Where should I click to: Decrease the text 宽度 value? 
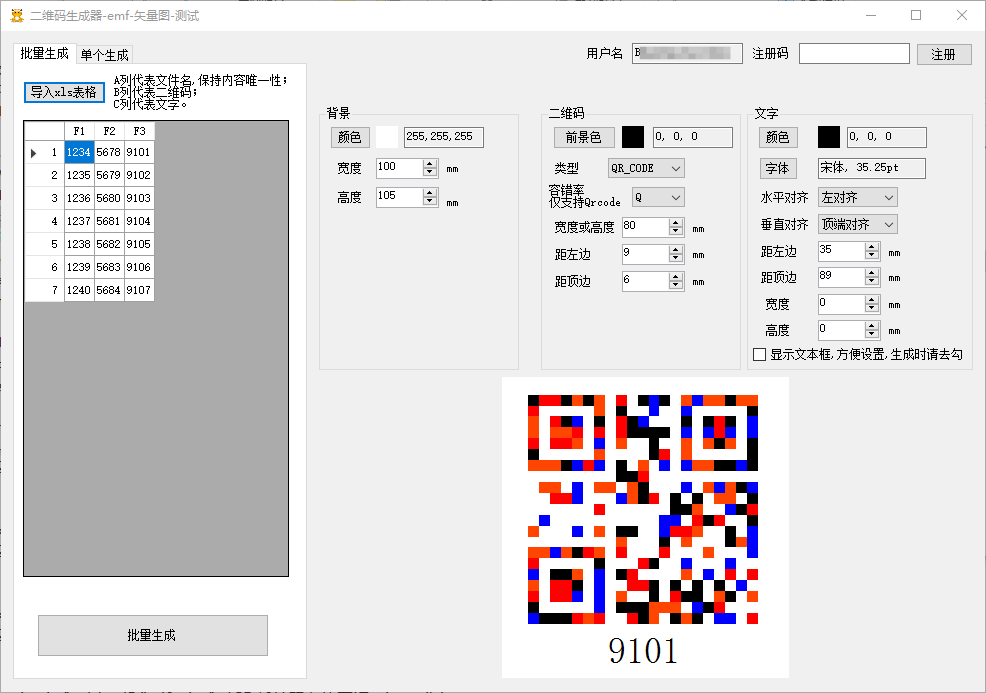pos(872,308)
